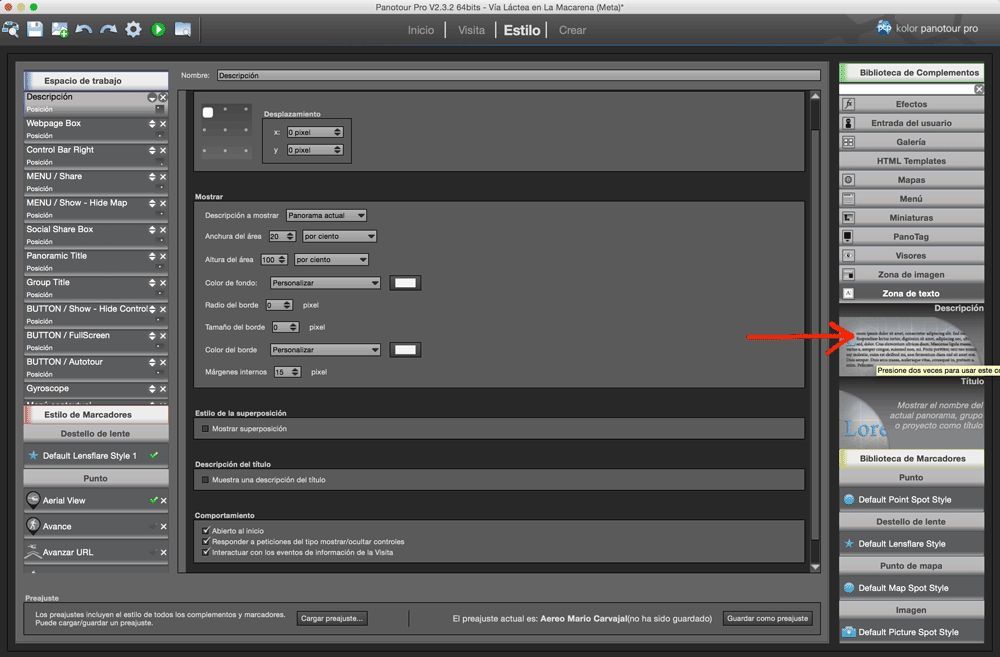The image size is (1000, 657).
Task: Delete the Avanzar URL marker style with X
Action: point(163,553)
